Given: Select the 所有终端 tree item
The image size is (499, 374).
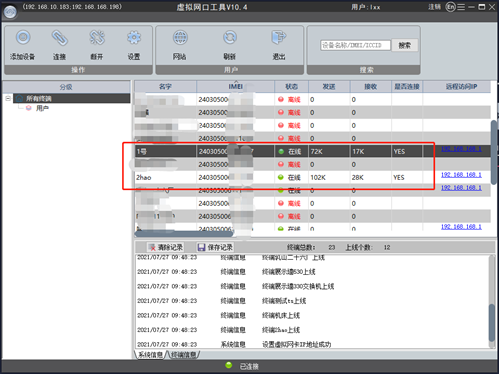Looking at the screenshot, I should coord(72,98).
